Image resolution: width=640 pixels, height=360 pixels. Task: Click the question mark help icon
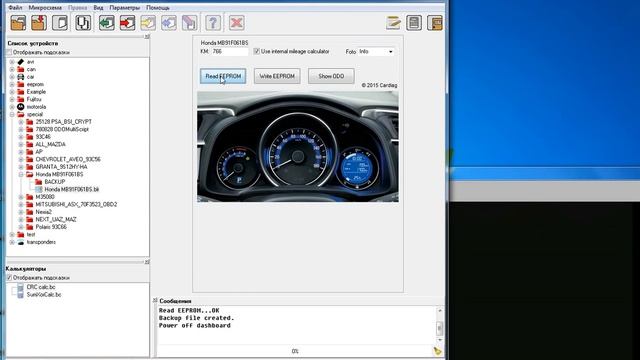pyautogui.click(x=213, y=23)
